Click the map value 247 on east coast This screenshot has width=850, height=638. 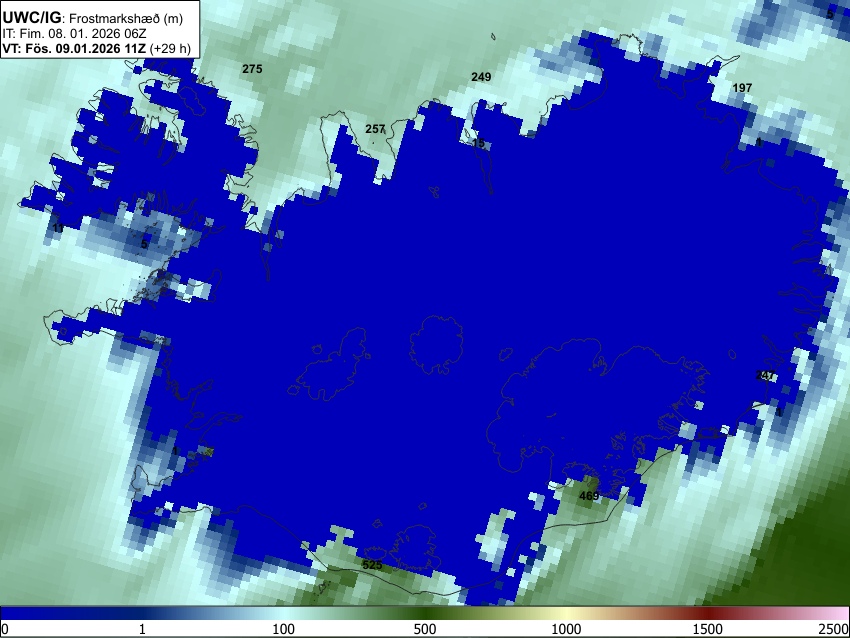point(765,375)
